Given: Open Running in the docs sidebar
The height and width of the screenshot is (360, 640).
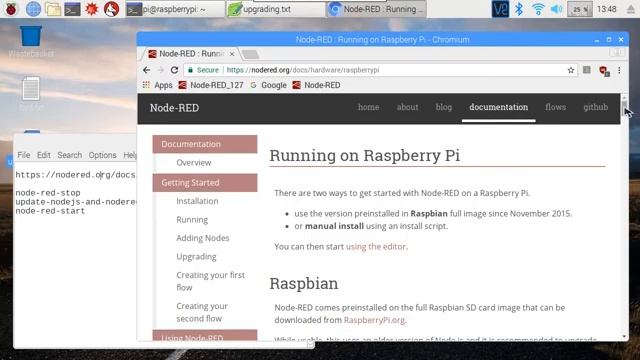Looking at the screenshot, I should [x=192, y=220].
